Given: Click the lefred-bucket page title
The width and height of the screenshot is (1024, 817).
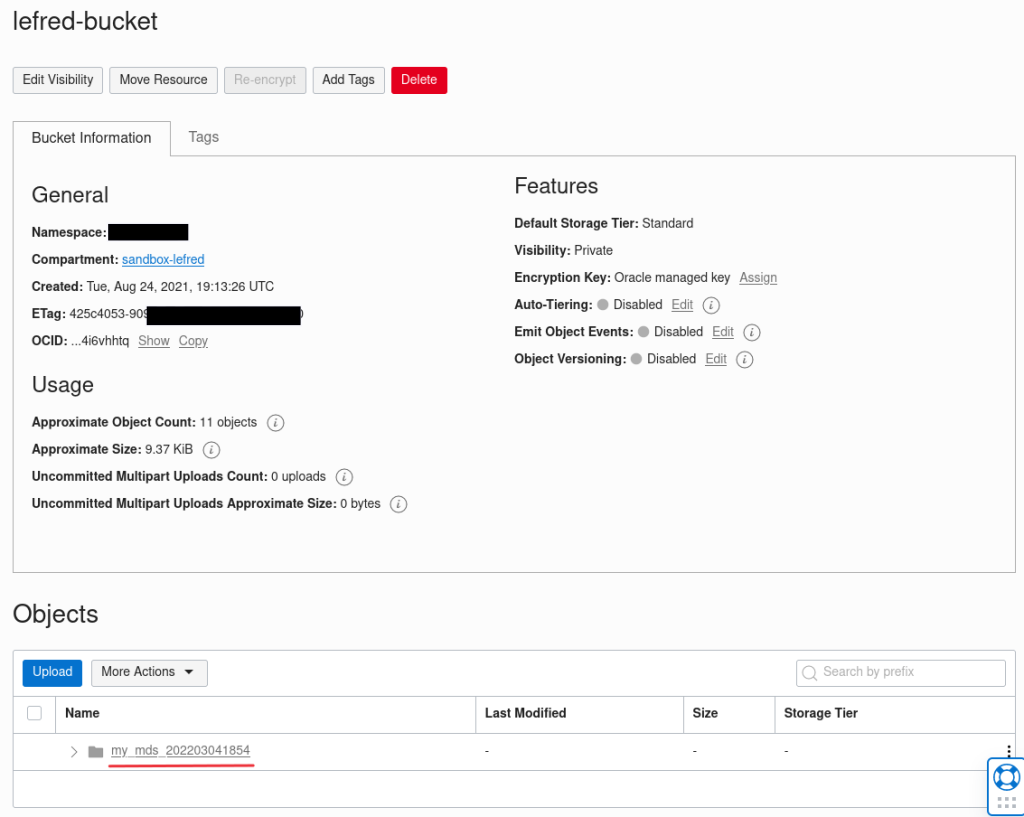Looking at the screenshot, I should click(x=85, y=22).
